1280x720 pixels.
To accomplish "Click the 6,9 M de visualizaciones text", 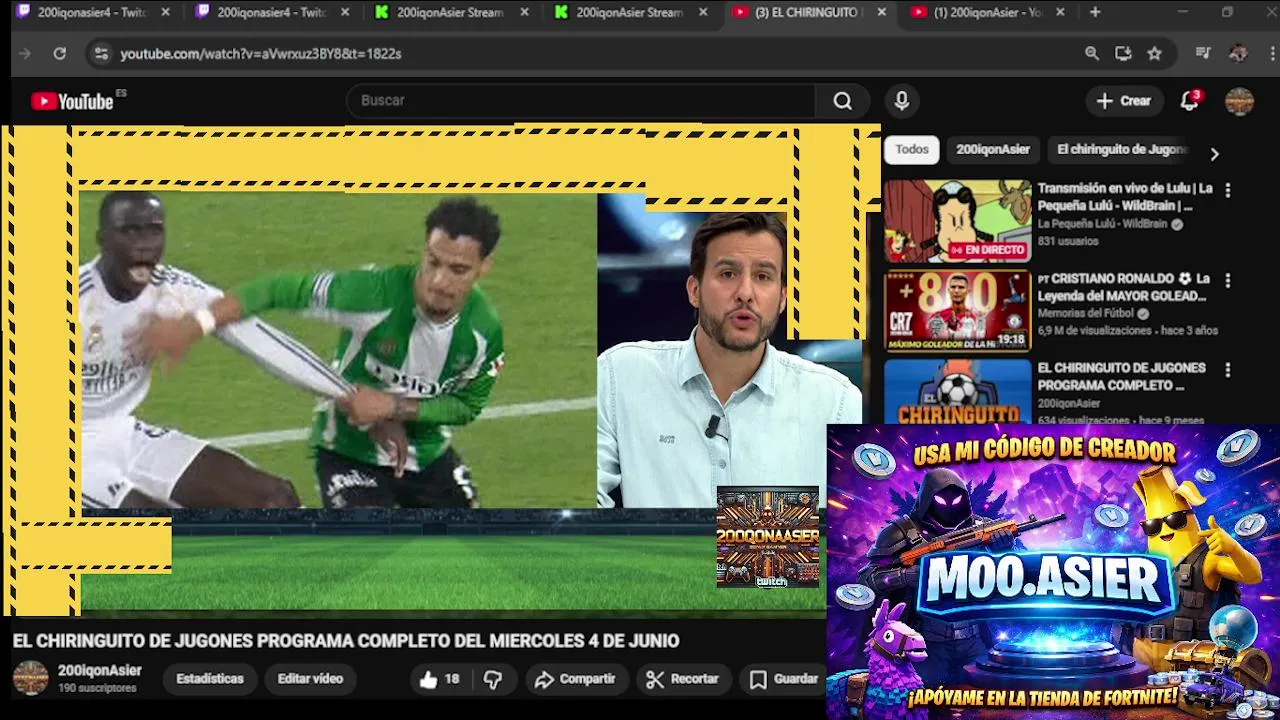I will (1096, 330).
